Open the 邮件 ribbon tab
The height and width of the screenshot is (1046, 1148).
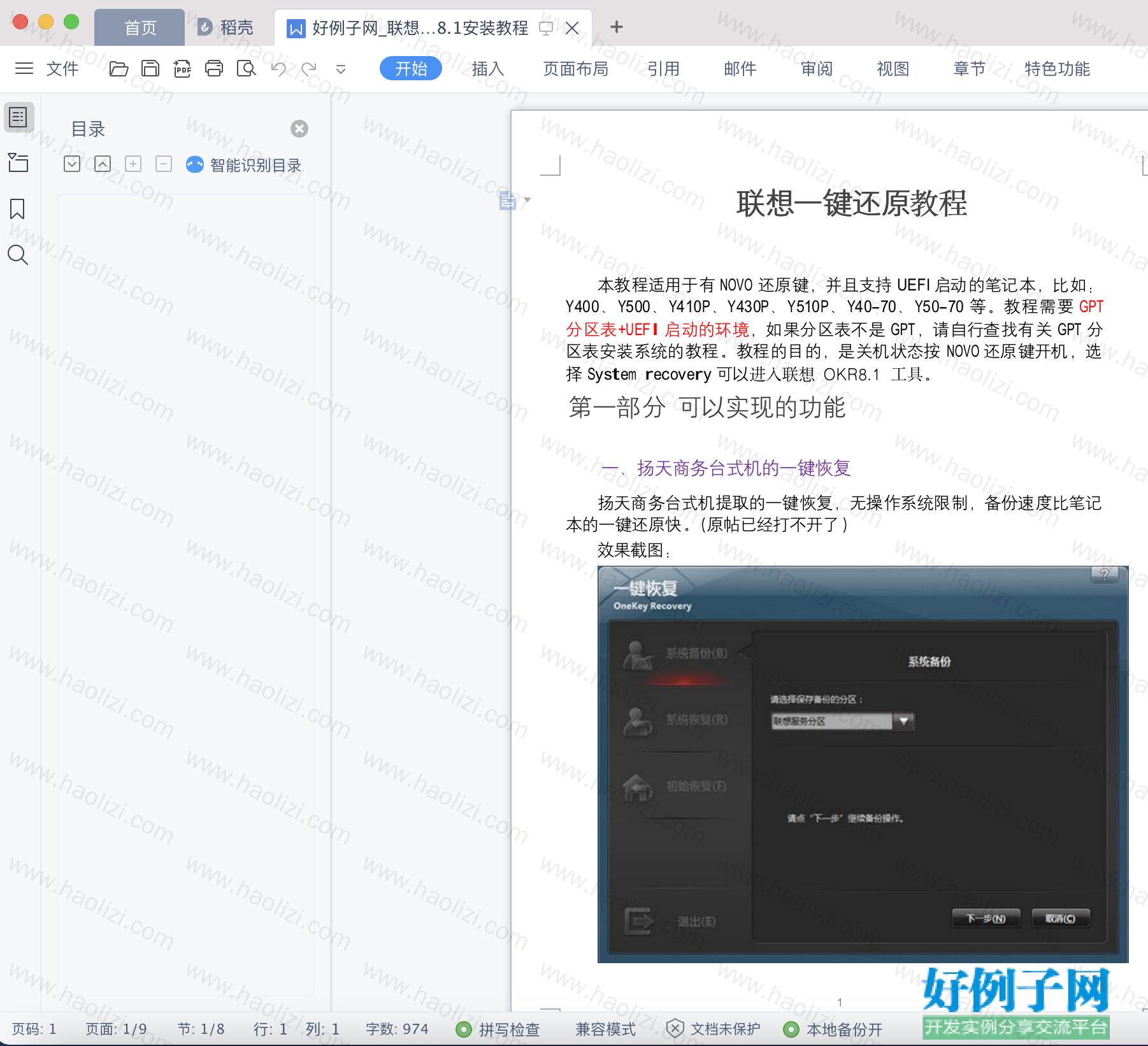(740, 68)
